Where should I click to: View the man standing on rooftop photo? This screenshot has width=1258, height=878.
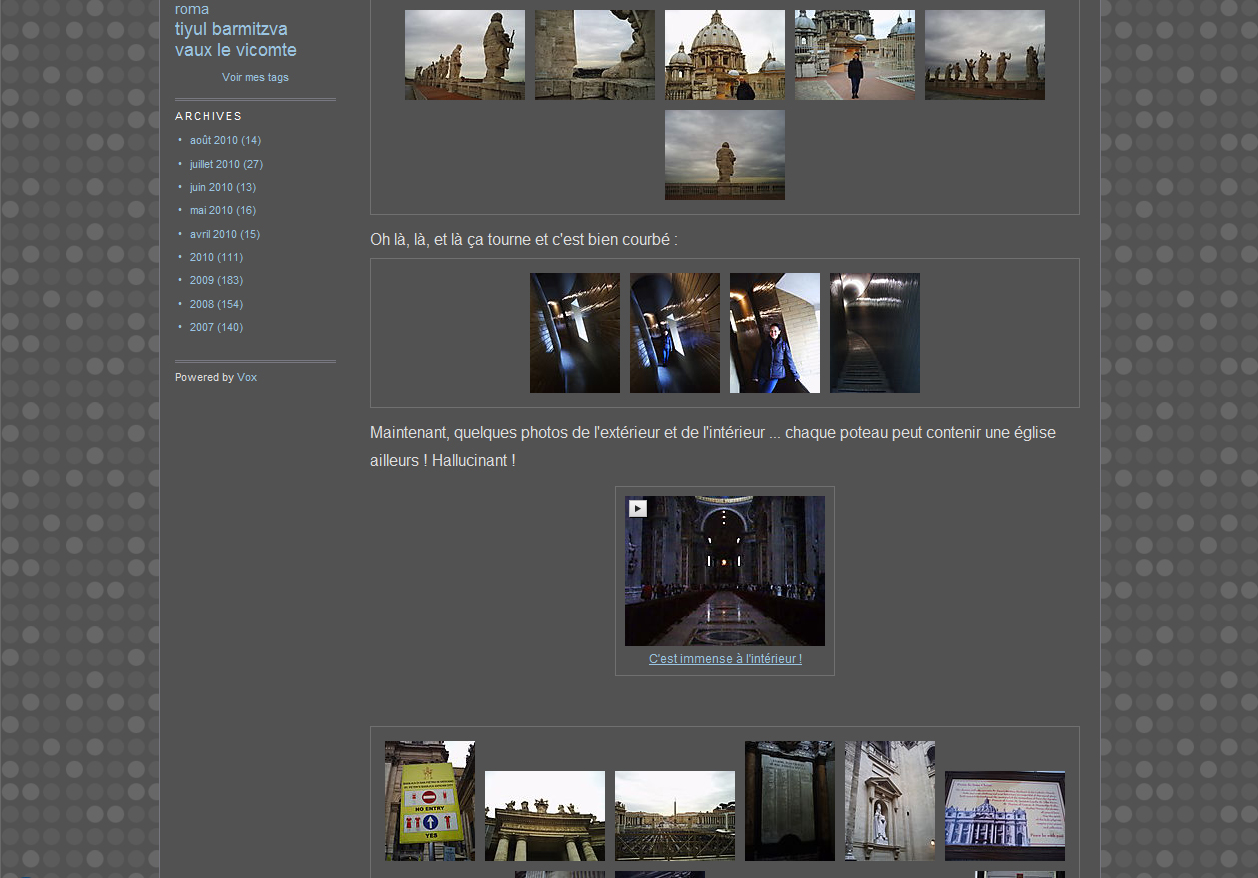tap(854, 55)
